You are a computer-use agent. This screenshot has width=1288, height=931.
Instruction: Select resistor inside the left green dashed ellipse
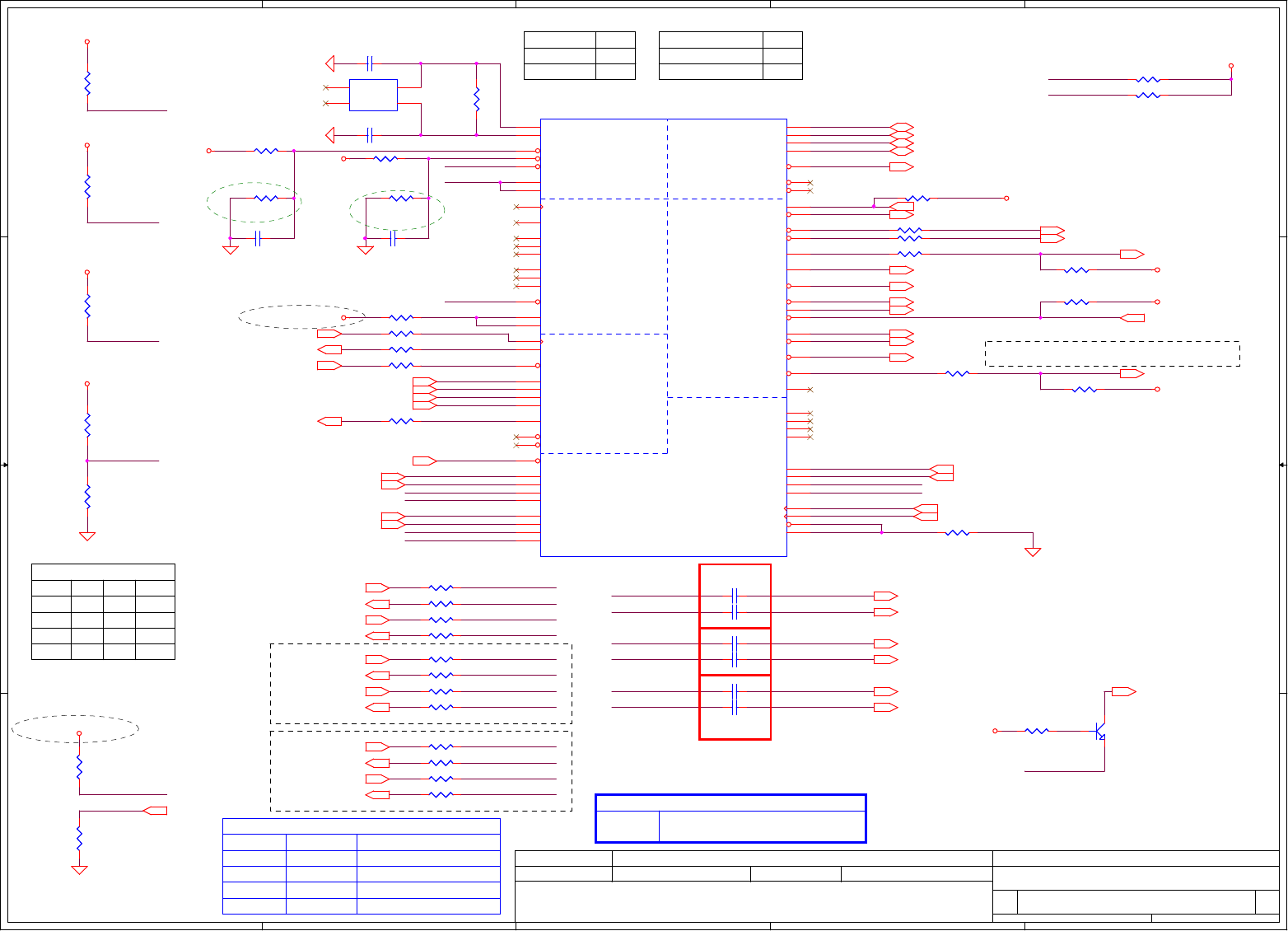click(266, 199)
